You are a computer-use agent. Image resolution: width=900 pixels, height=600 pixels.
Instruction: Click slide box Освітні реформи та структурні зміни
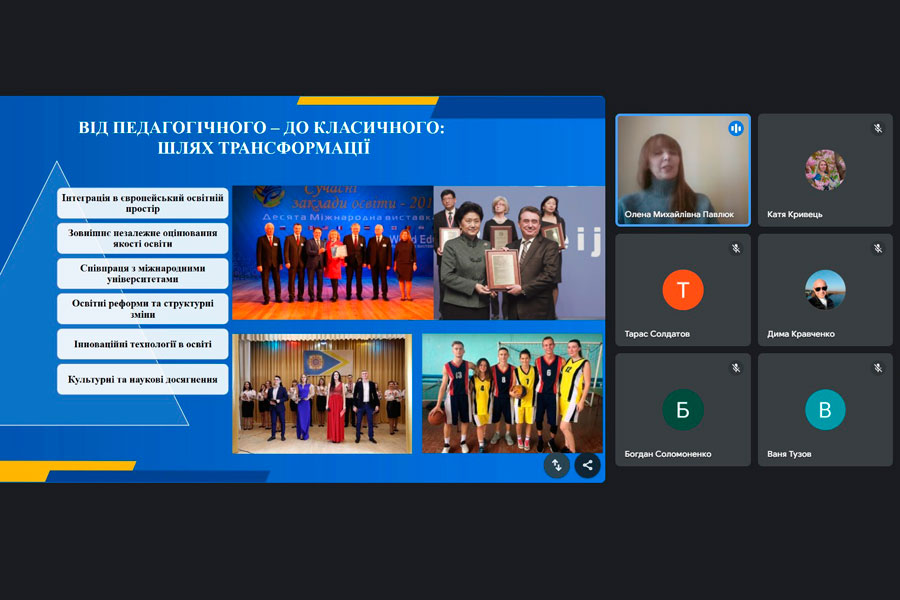[142, 308]
